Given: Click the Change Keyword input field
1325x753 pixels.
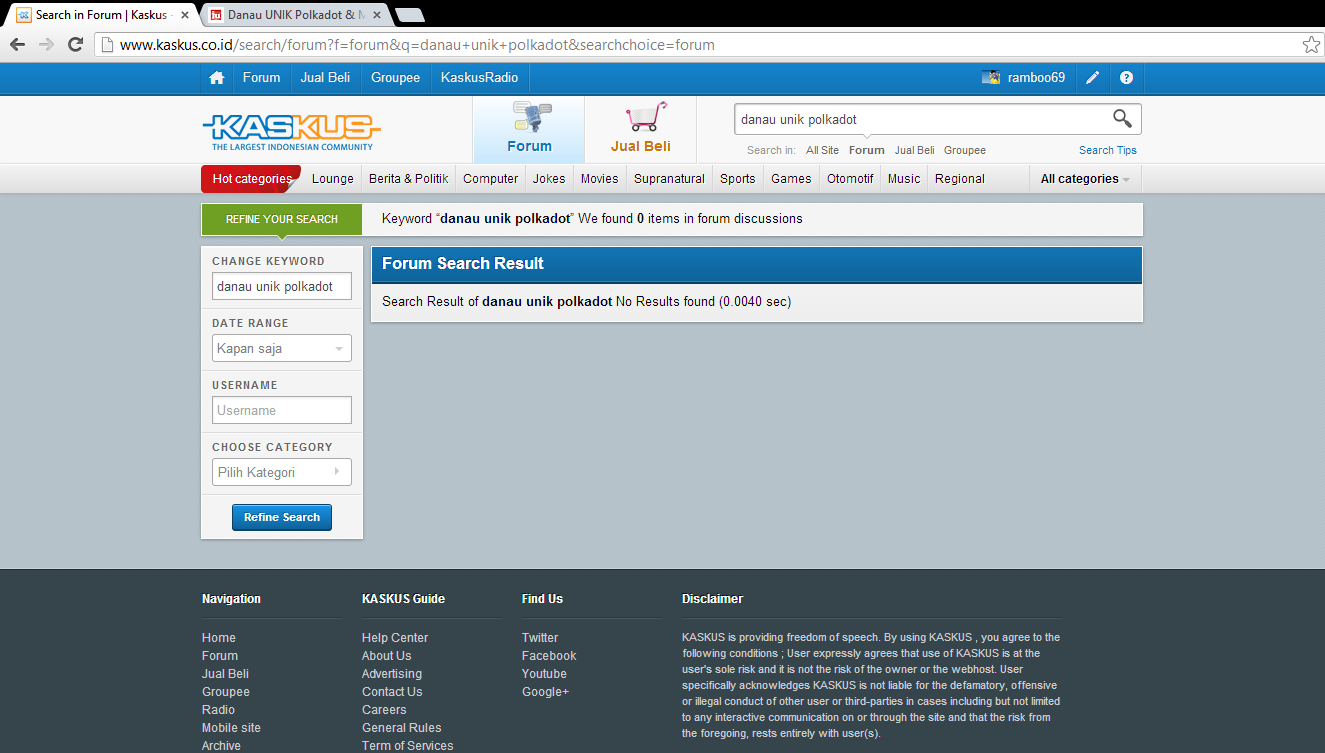Looking at the screenshot, I should (282, 286).
